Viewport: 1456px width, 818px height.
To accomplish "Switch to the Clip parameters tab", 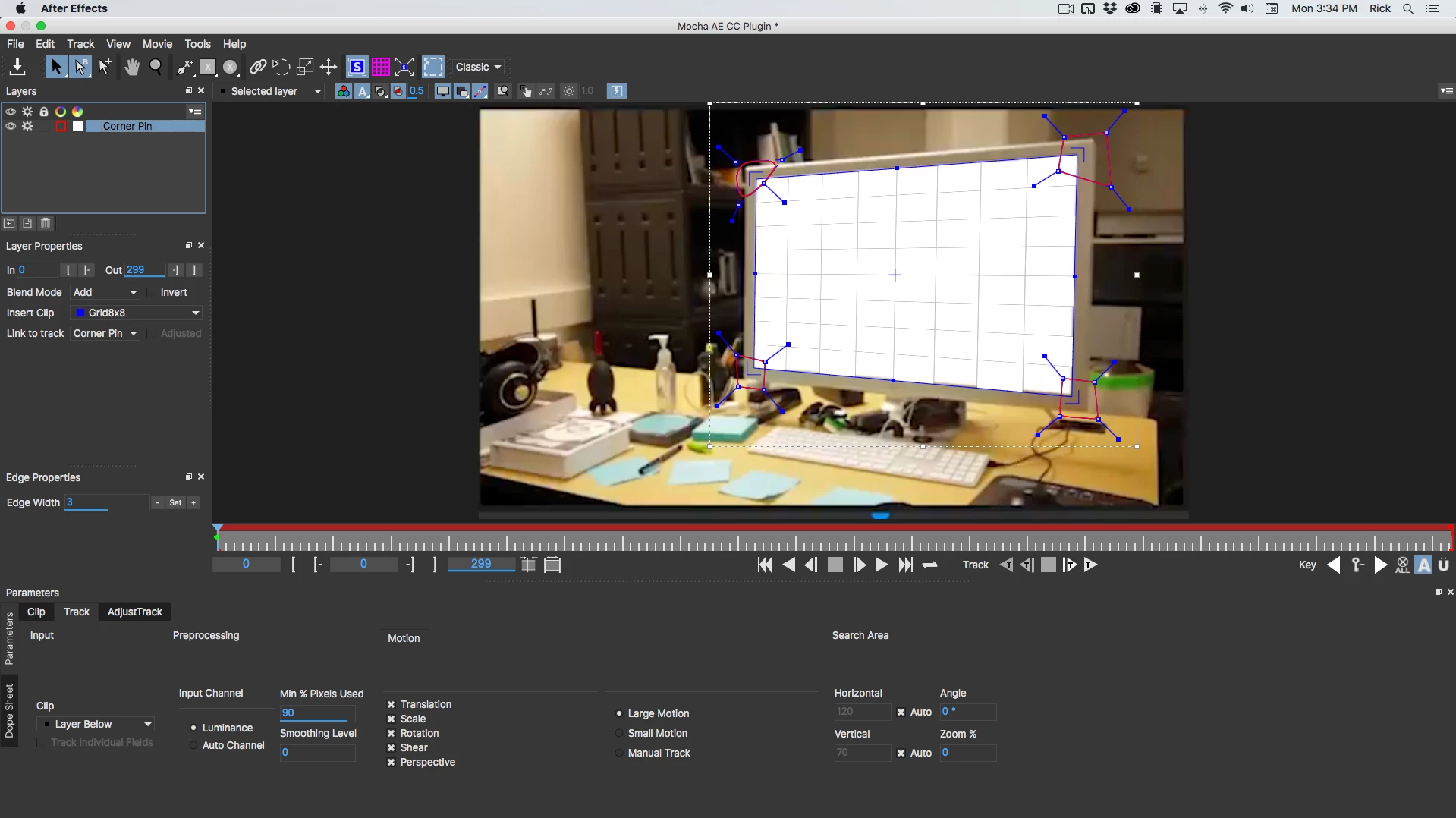I will tap(36, 612).
